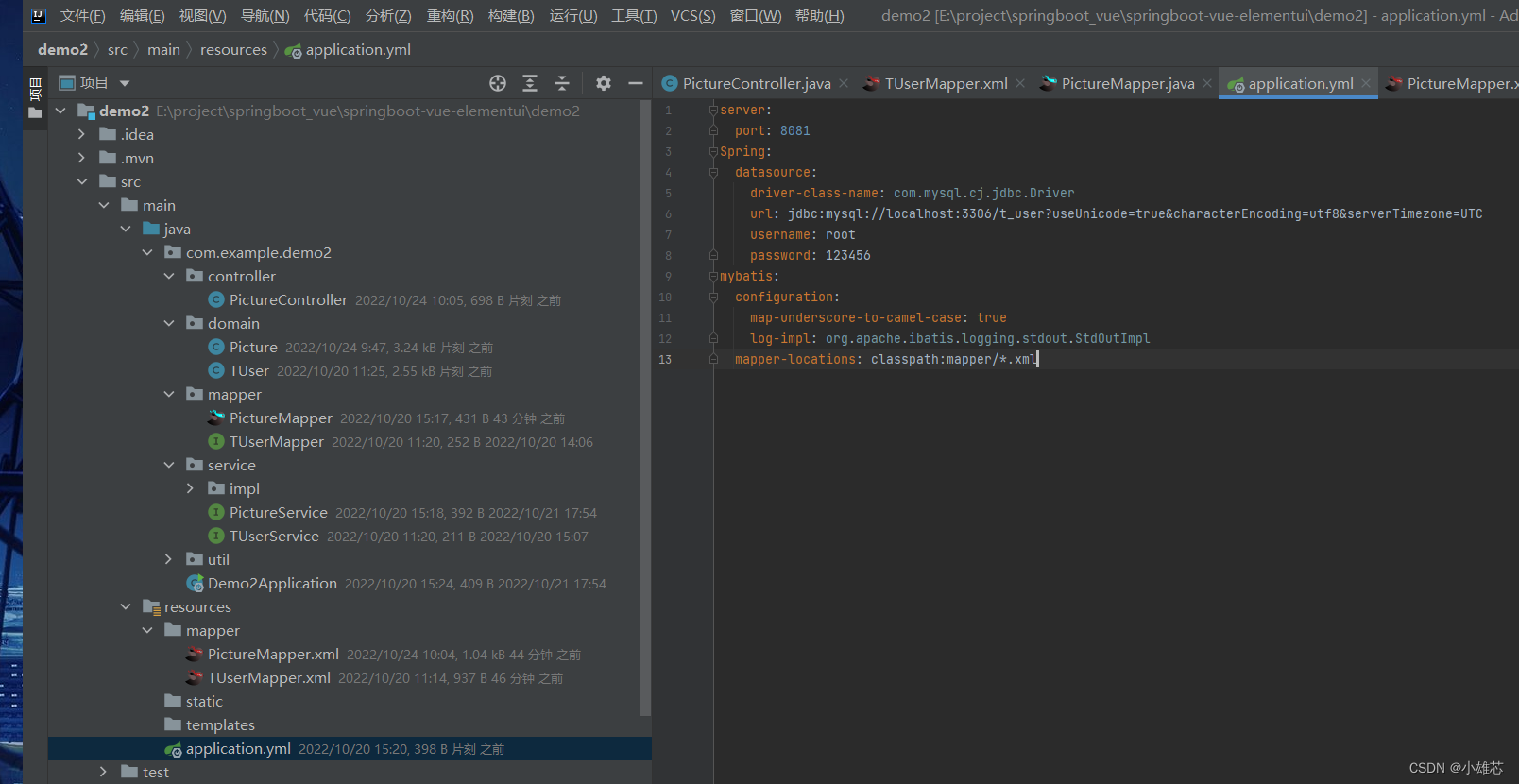Expand the .mvn folder
The width and height of the screenshot is (1519, 784).
click(x=82, y=158)
